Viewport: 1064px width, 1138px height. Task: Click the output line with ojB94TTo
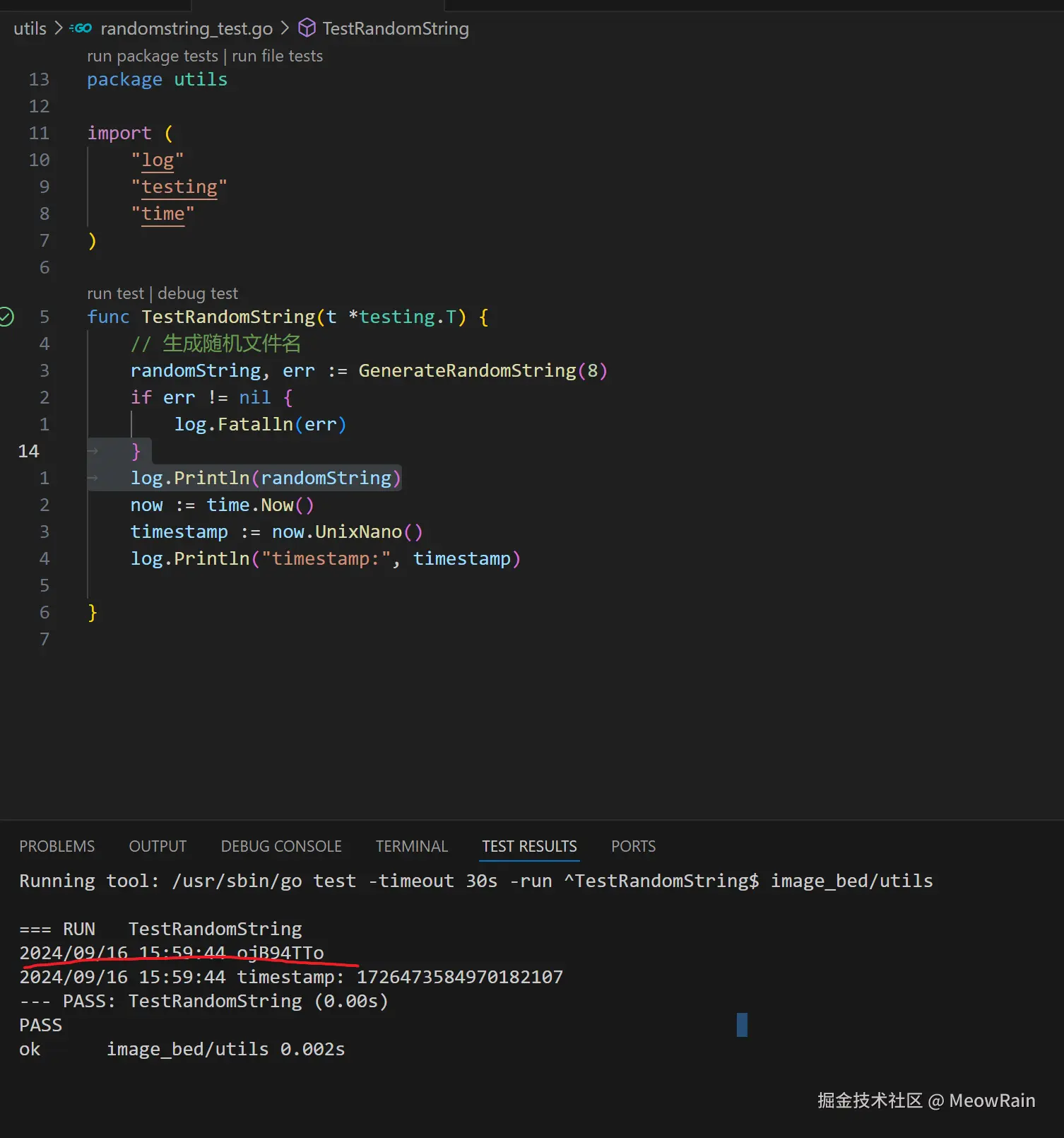click(x=172, y=953)
